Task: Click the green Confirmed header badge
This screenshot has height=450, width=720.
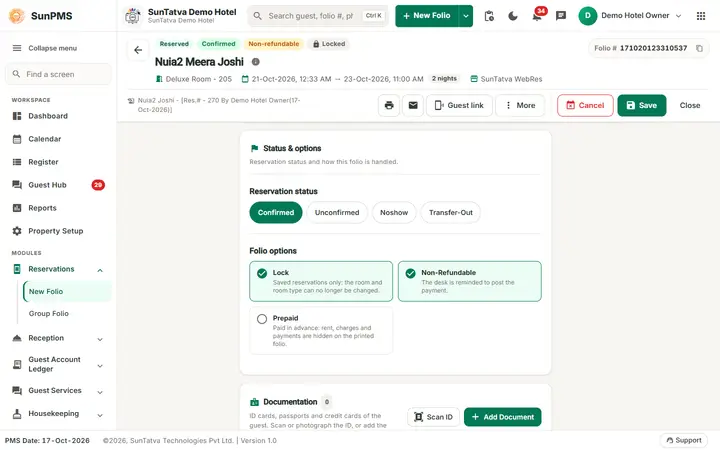Action: coord(219,44)
